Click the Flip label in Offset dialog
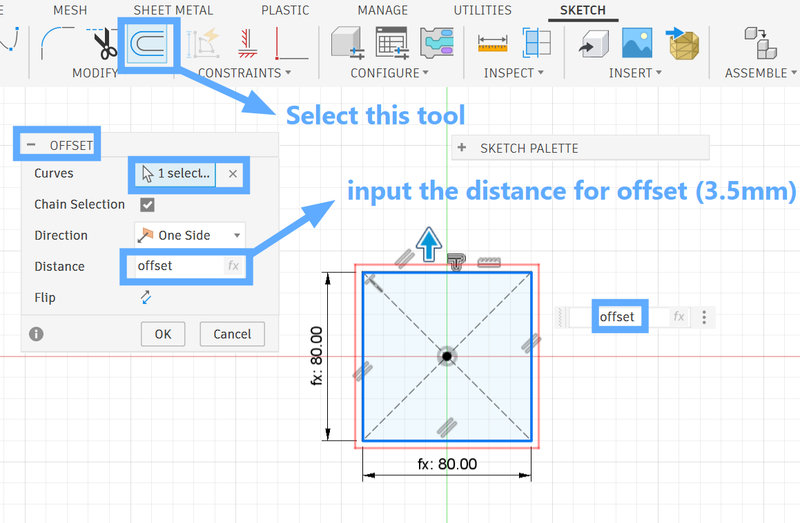This screenshot has height=523, width=800. tap(45, 297)
